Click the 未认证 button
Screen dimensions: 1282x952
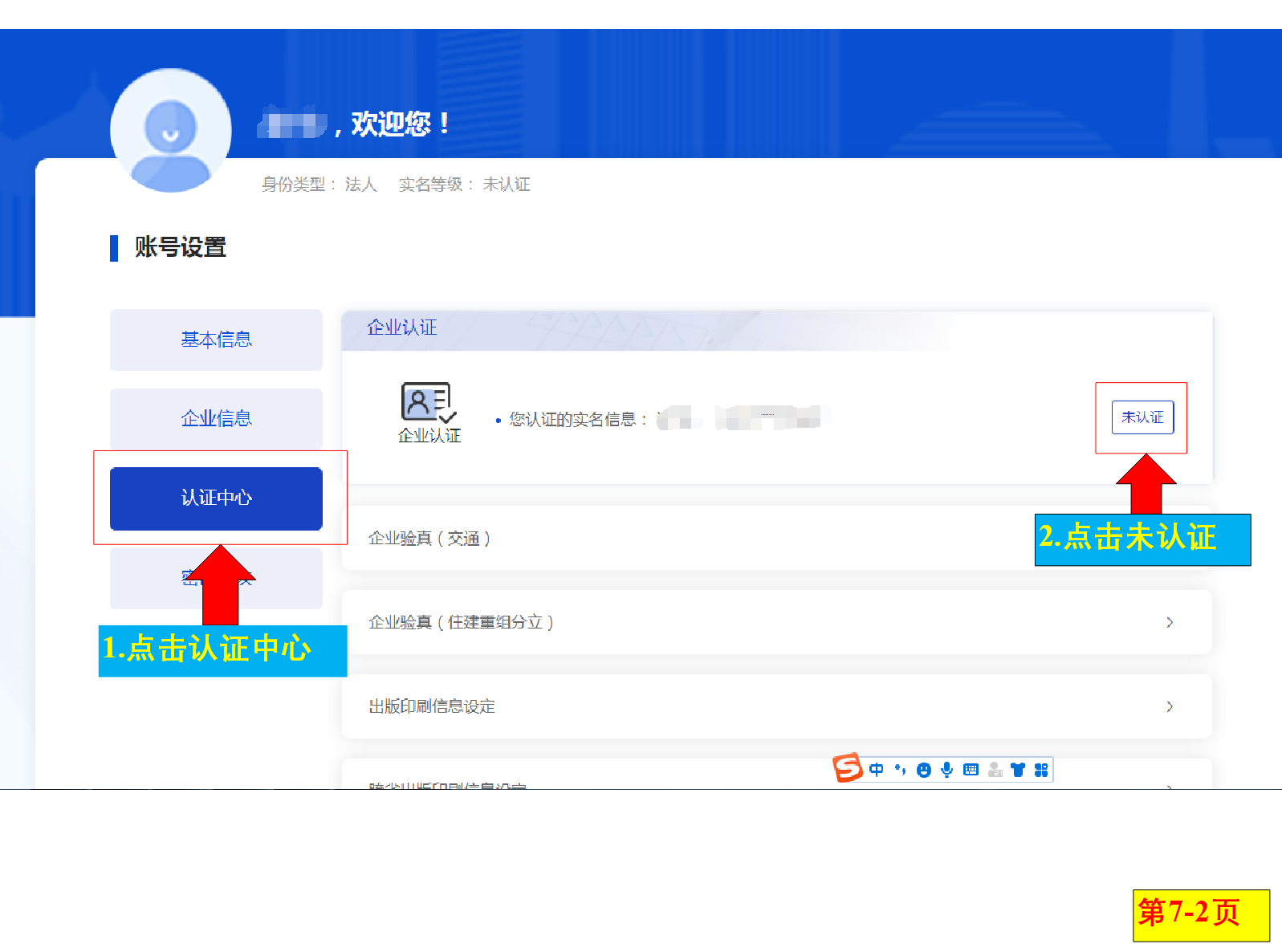point(1142,417)
